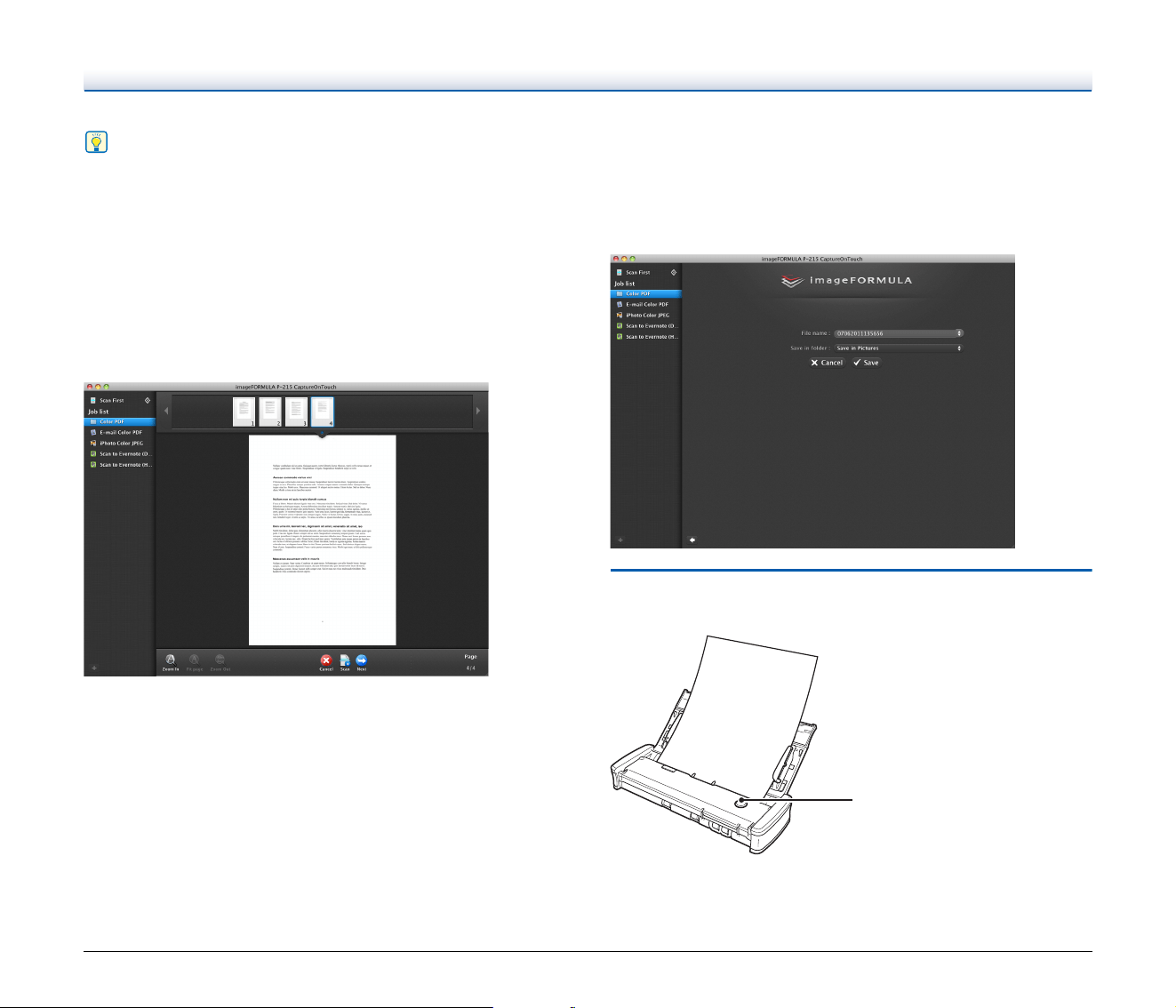Cancel the scan with the red X icon
This screenshot has height=1008, width=1176.
click(x=326, y=662)
